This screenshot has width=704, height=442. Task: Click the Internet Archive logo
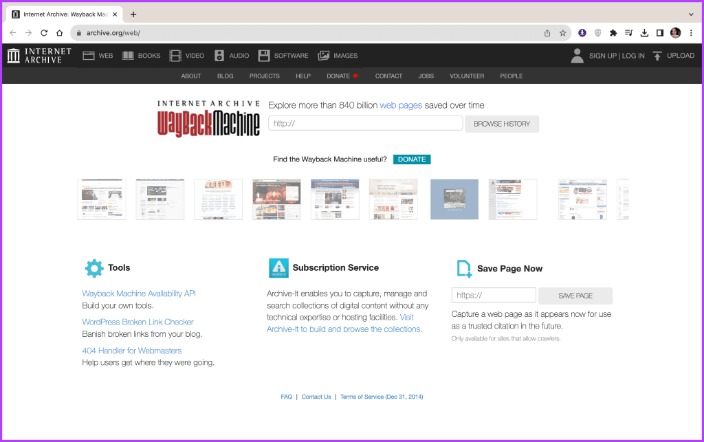[39, 56]
